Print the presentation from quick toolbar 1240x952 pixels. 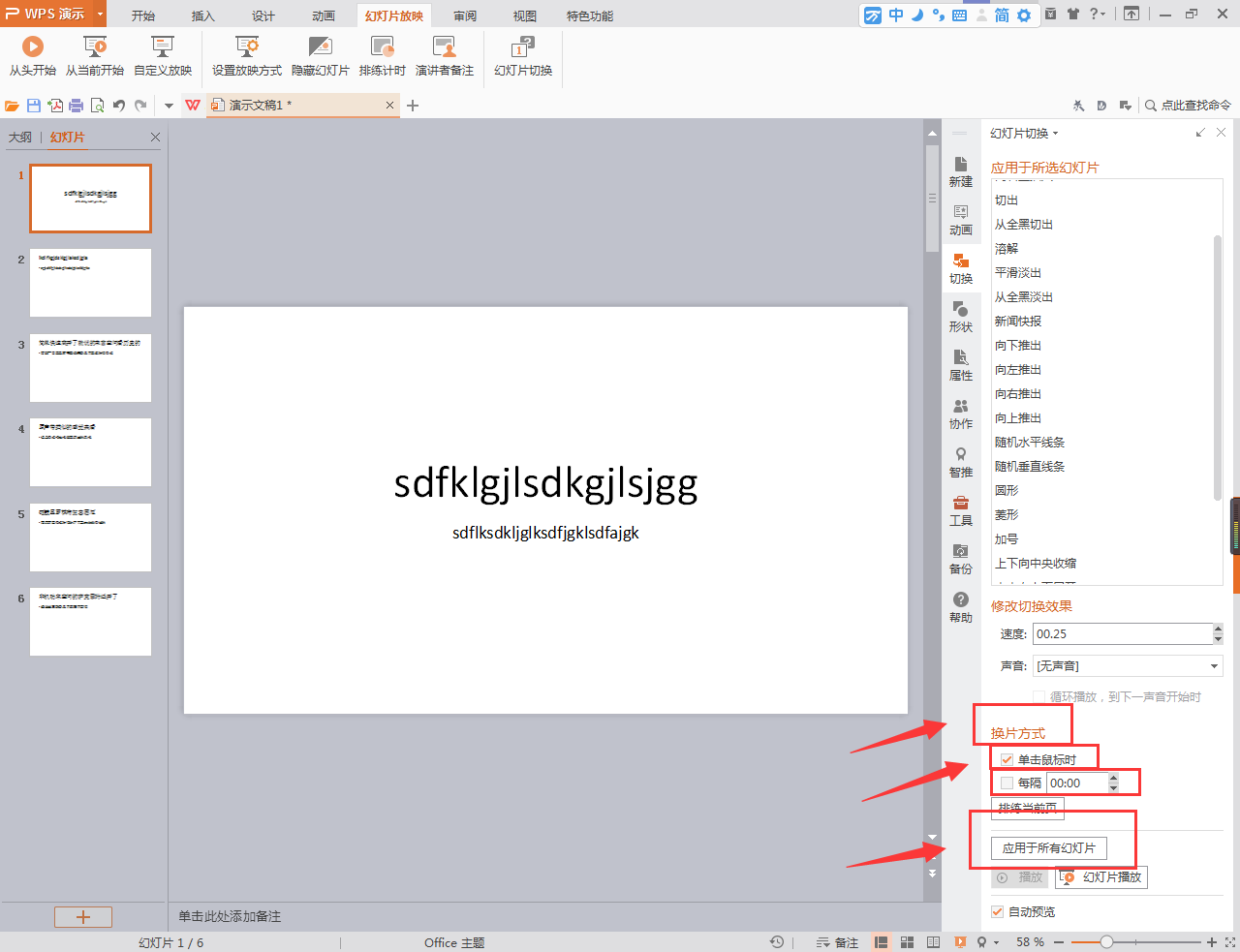click(x=76, y=106)
